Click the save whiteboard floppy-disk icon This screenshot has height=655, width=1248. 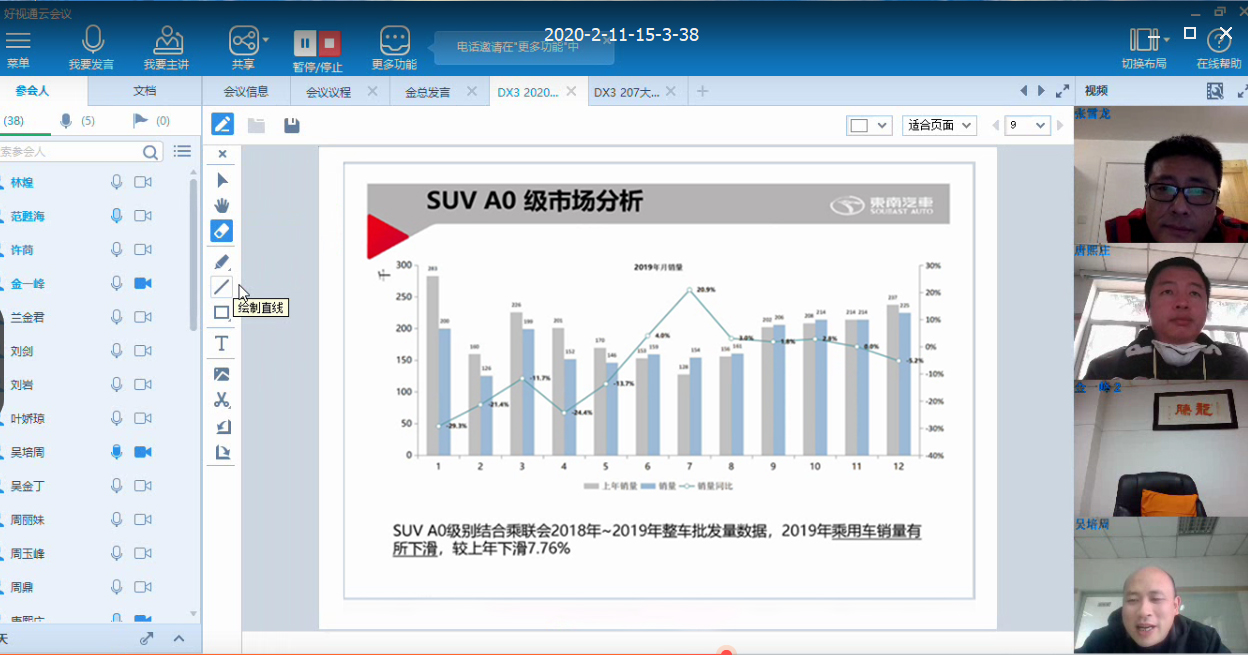[292, 126]
